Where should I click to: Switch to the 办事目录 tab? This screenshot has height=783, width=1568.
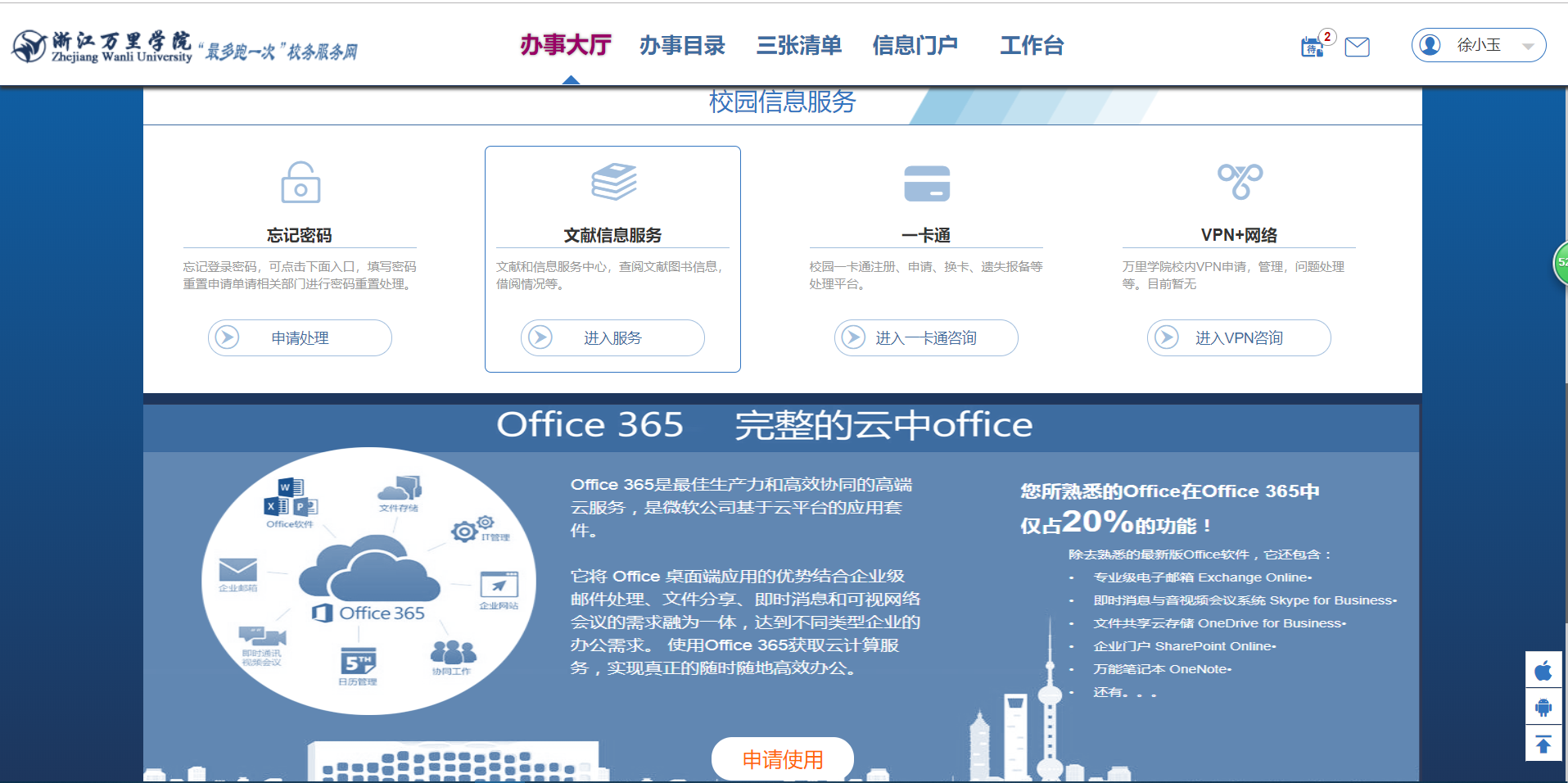682,45
